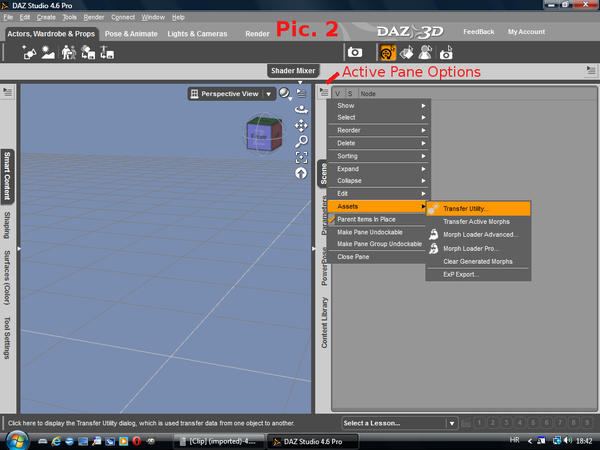
Task: Expand the Select submenu
Action: [x=379, y=117]
